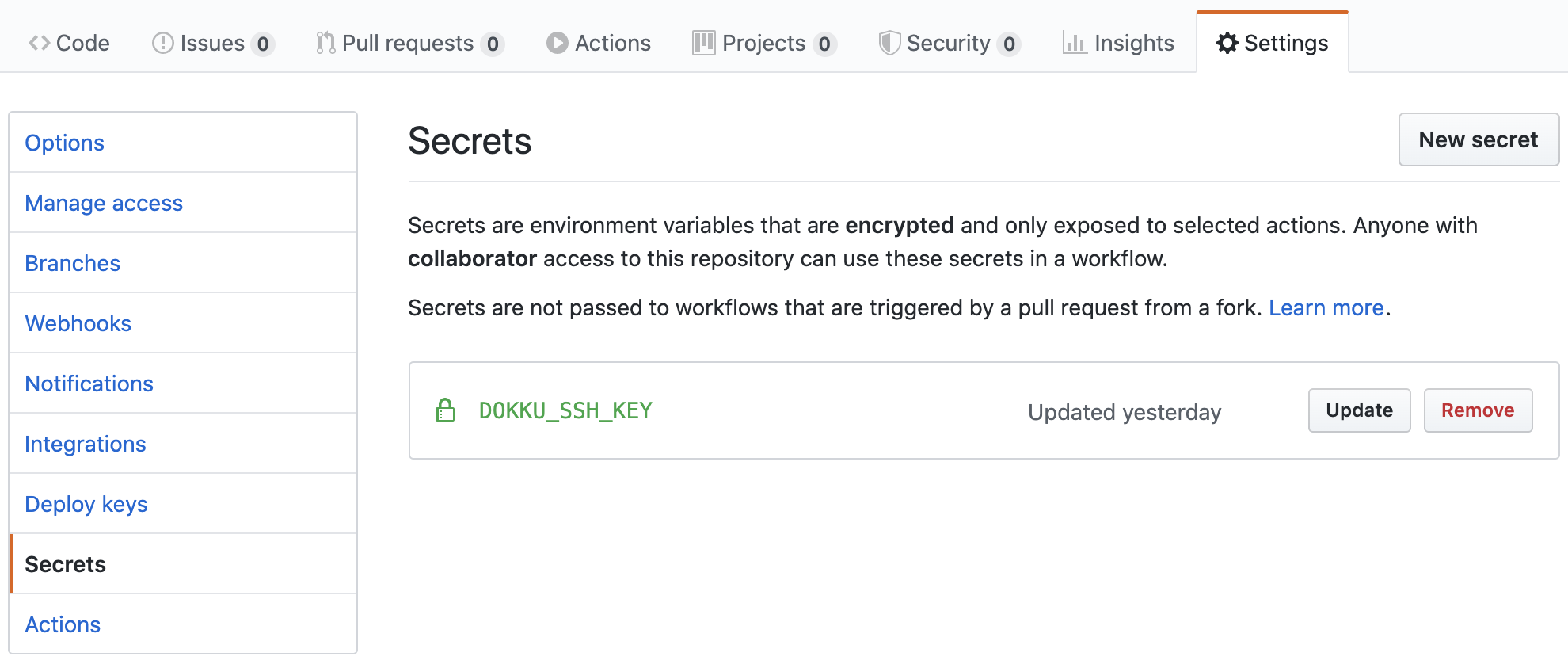Click the gear icon on the Settings tab

tap(1226, 43)
